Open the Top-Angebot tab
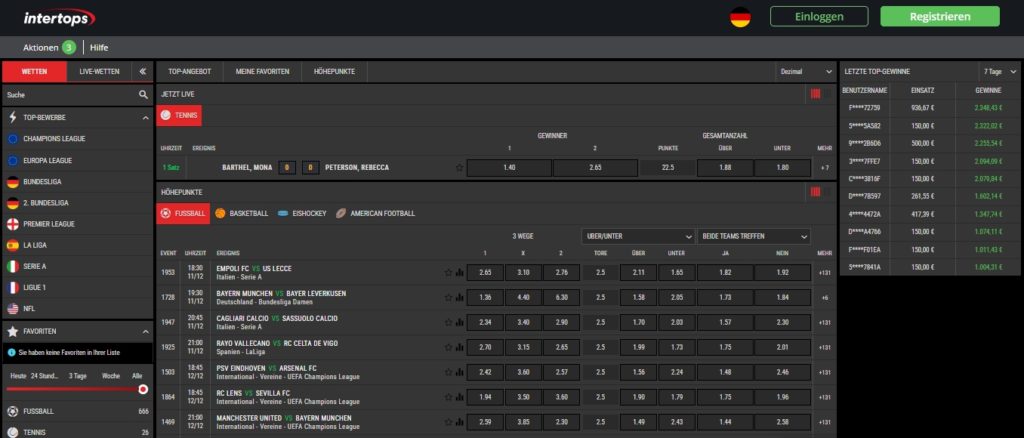Image resolution: width=1024 pixels, height=438 pixels. [189, 72]
